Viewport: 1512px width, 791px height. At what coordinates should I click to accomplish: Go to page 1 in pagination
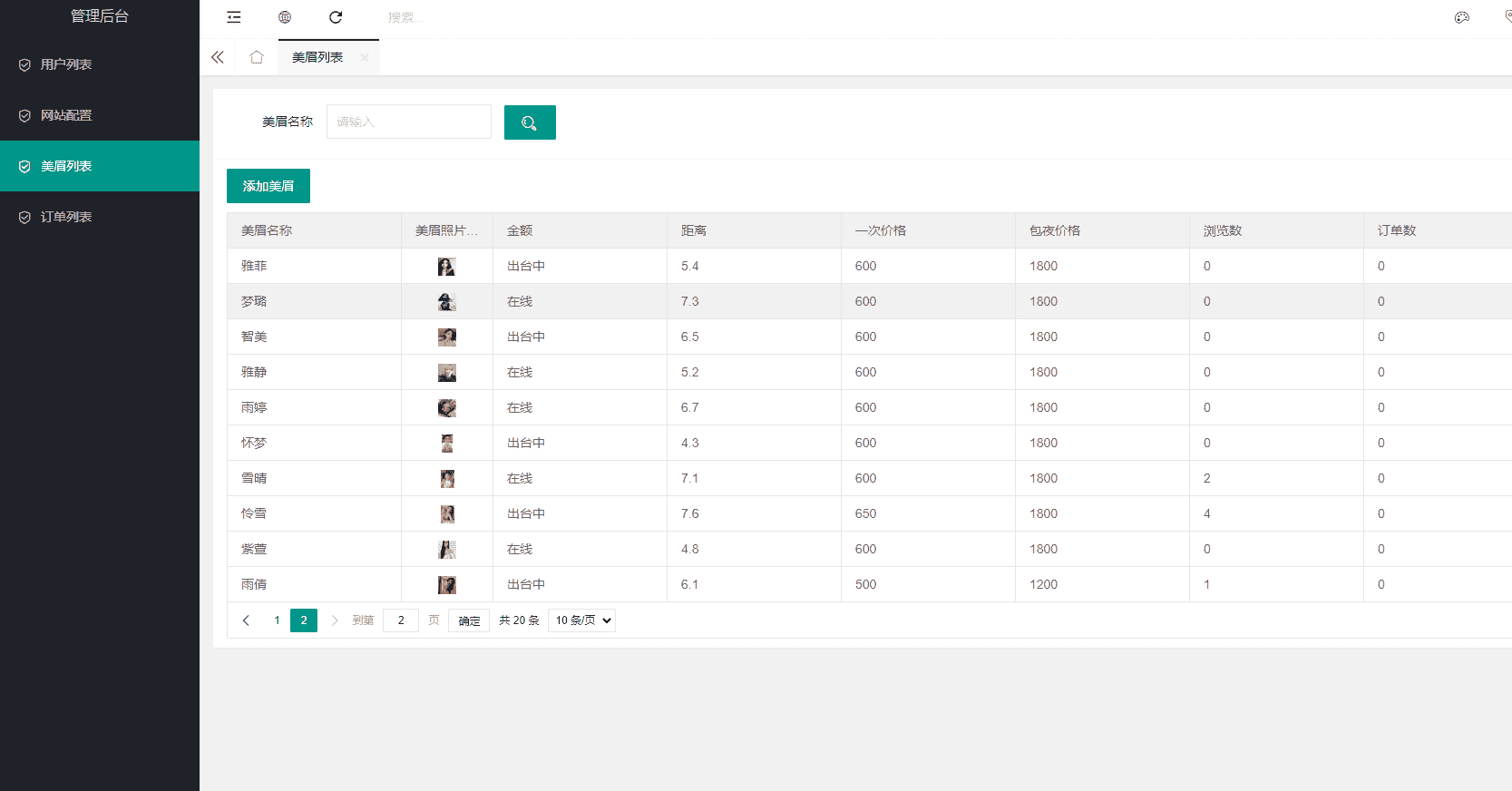click(x=277, y=620)
